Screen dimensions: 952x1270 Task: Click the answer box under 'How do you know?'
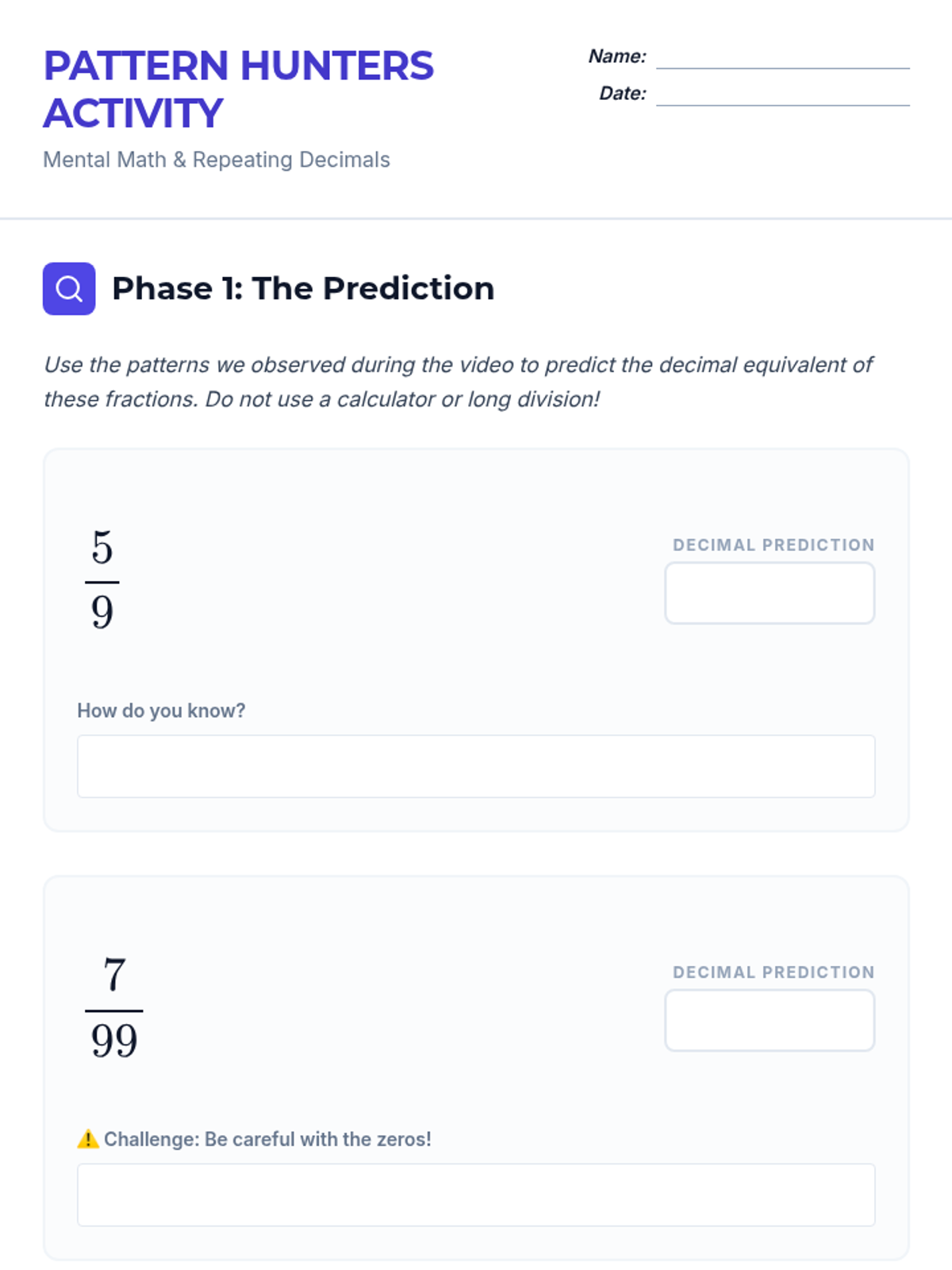pyautogui.click(x=476, y=766)
